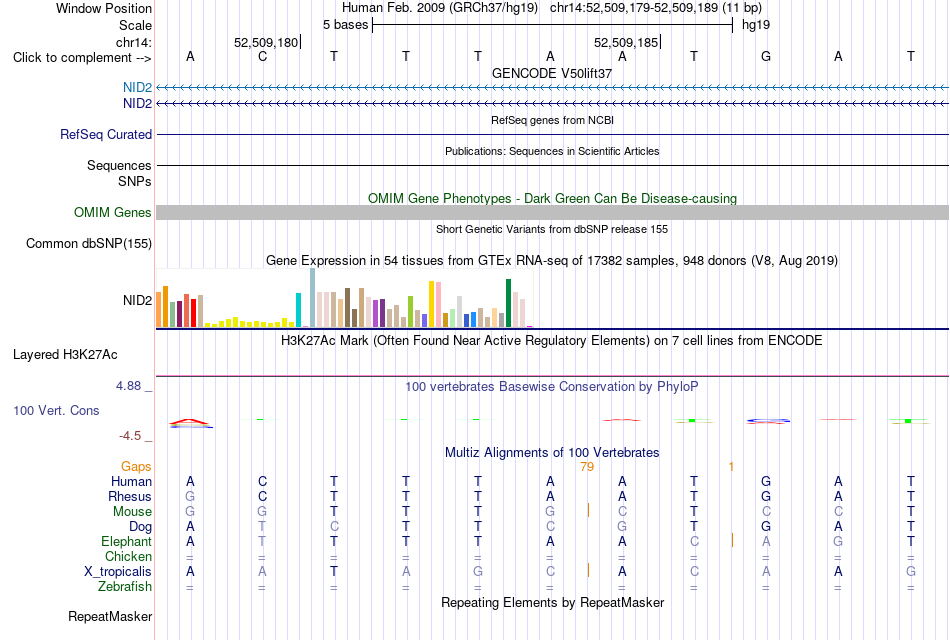Image resolution: width=950 pixels, height=640 pixels.
Task: Click "Short Genetic Variants from dbSNP" title
Action: tap(552, 229)
